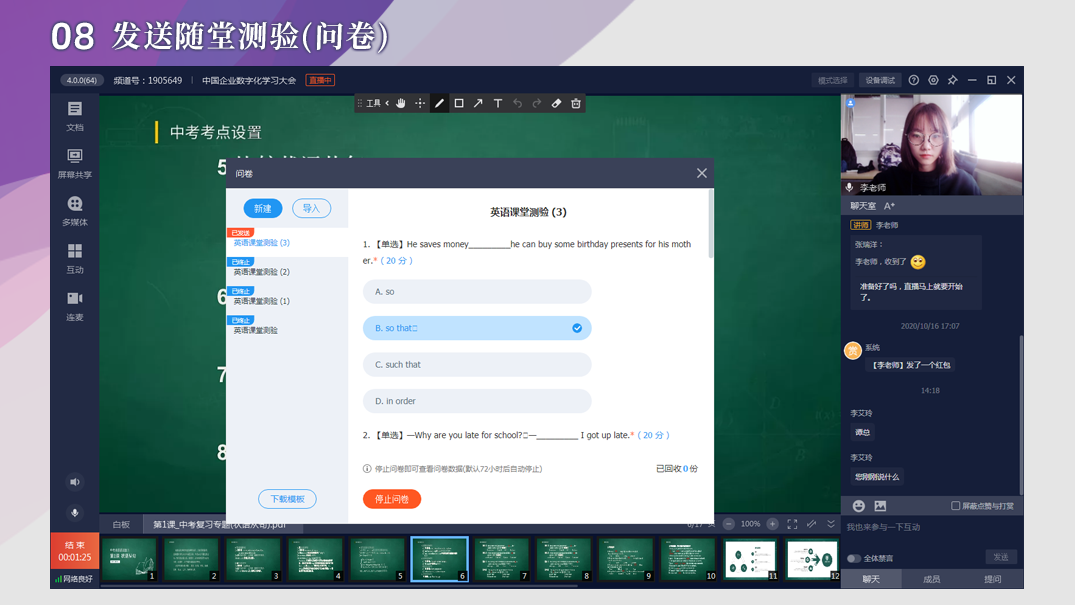The width and height of the screenshot is (1075, 605).
Task: Switch to the 白板 whiteboard tab
Action: 121,524
